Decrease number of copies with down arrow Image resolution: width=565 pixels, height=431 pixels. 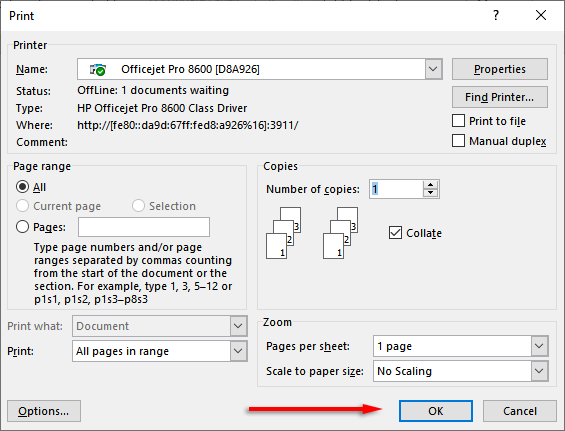[430, 193]
